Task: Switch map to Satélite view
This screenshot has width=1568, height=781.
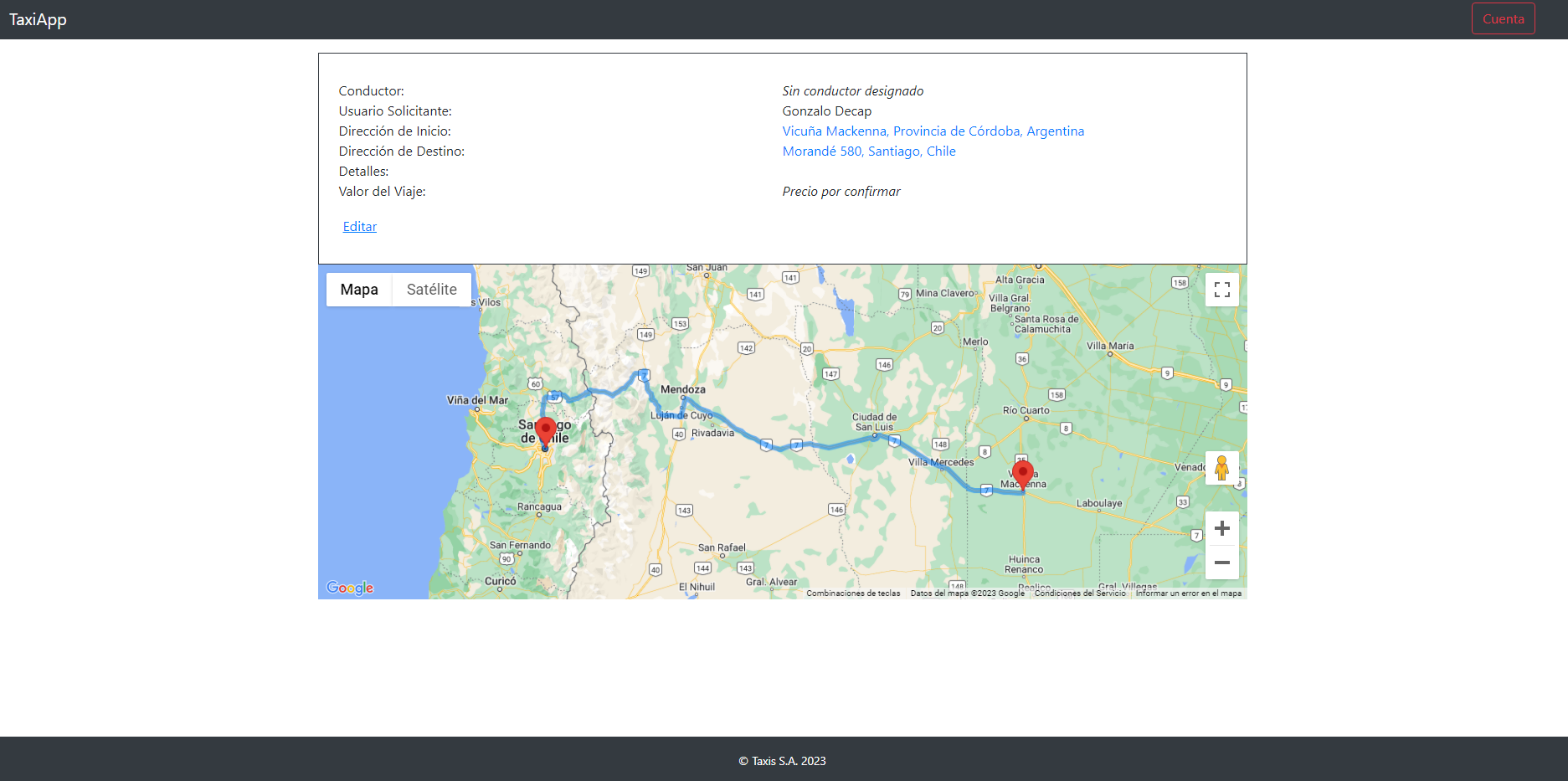Action: tap(432, 290)
